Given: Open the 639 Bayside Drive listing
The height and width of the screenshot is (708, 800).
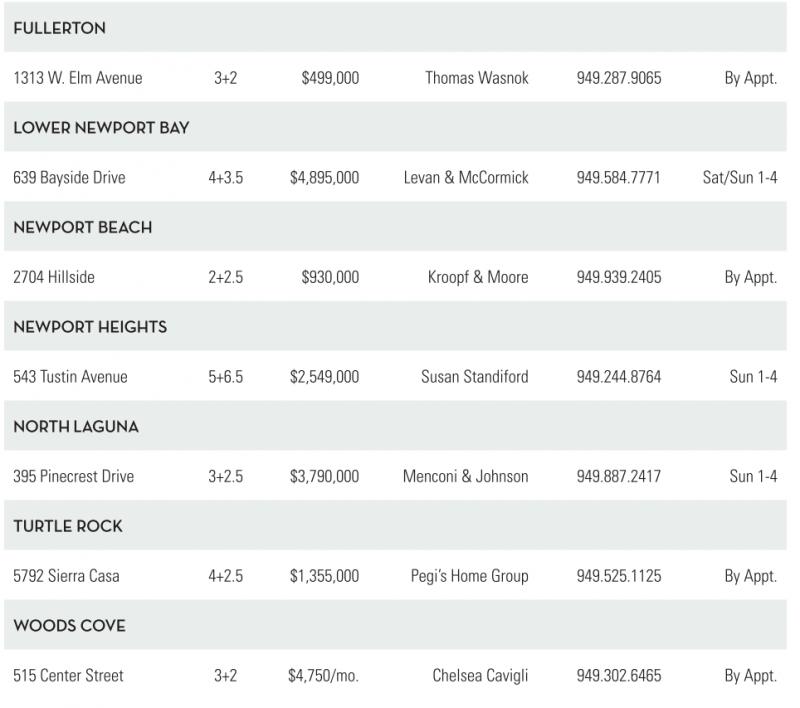Looking at the screenshot, I should click(x=69, y=178).
